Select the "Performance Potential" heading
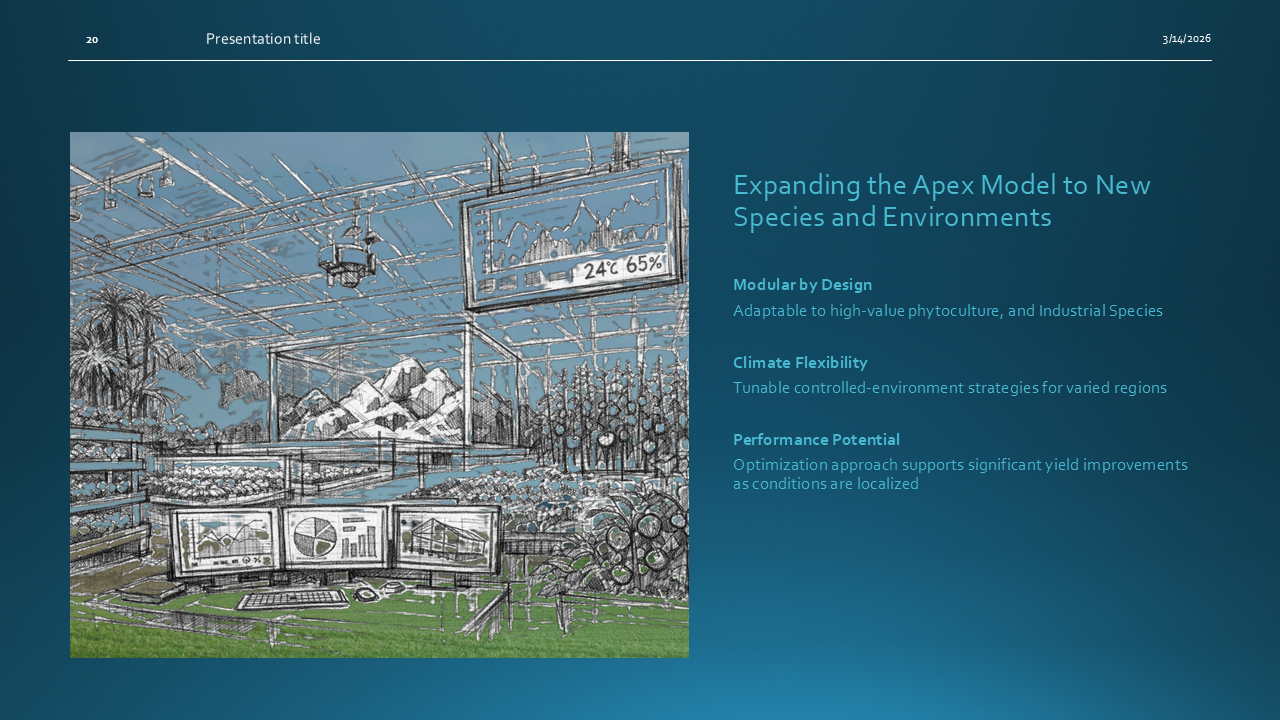Viewport: 1280px width, 720px height. point(816,440)
